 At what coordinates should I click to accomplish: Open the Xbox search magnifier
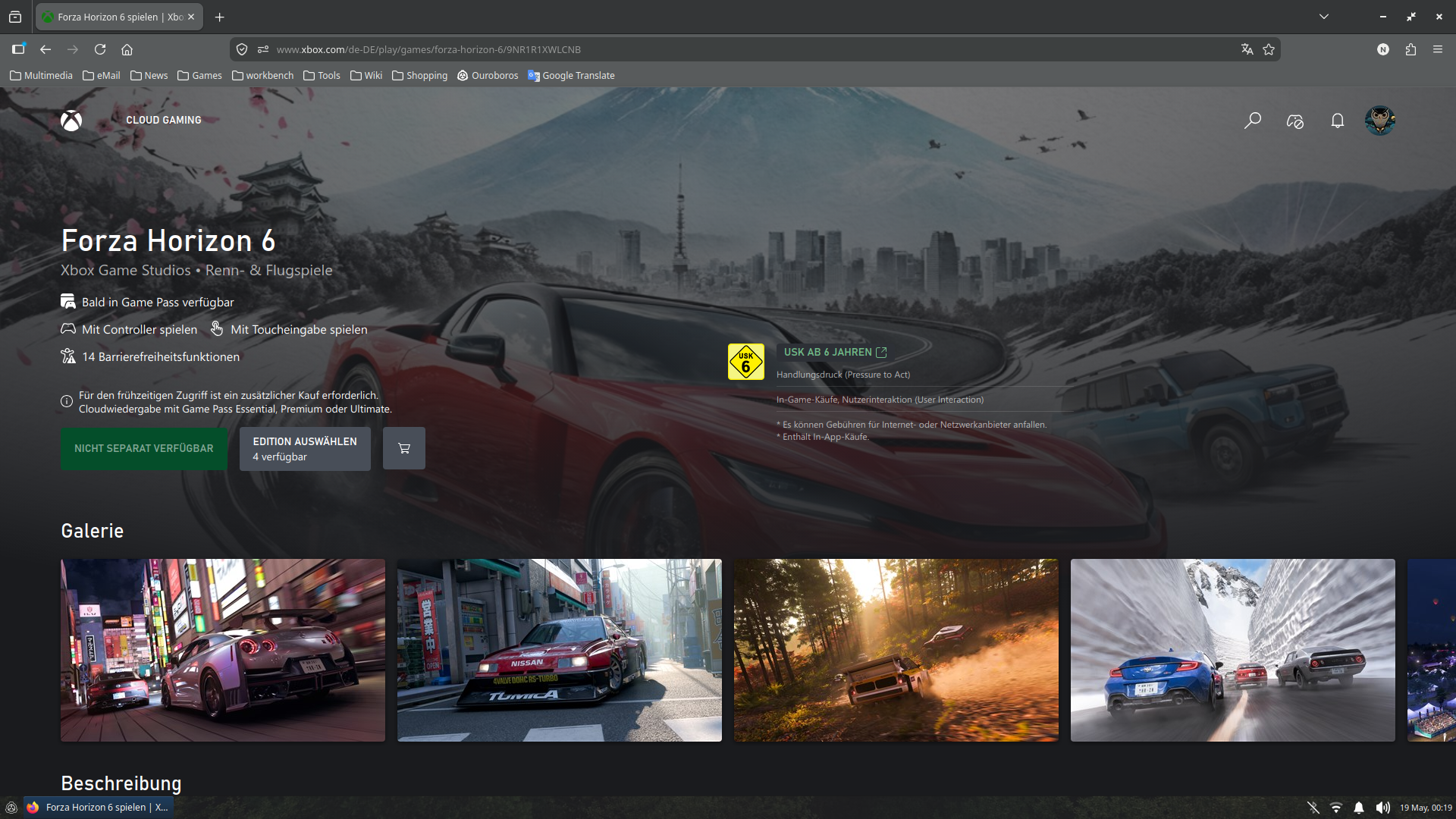coord(1253,121)
